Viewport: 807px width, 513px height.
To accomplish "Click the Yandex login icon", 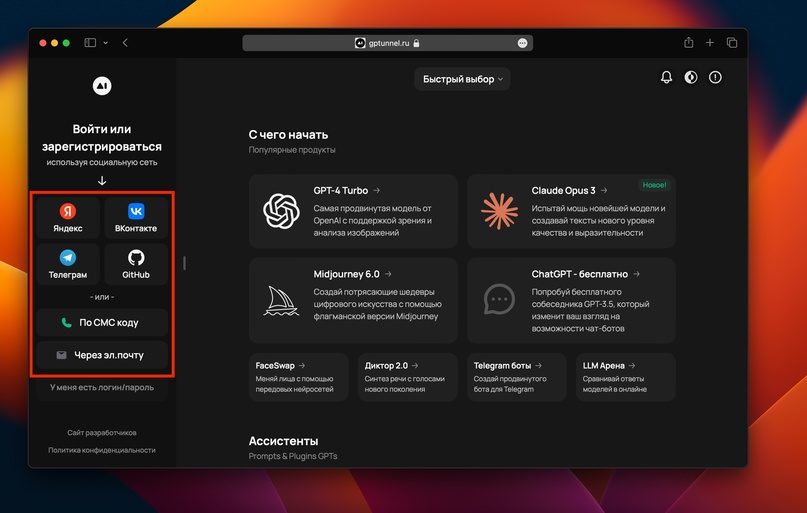I will tap(67, 211).
